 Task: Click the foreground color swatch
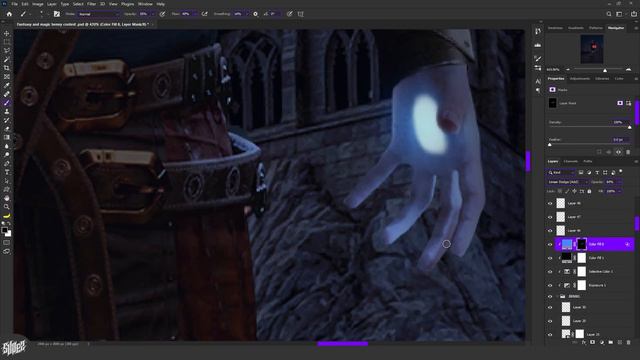4,231
